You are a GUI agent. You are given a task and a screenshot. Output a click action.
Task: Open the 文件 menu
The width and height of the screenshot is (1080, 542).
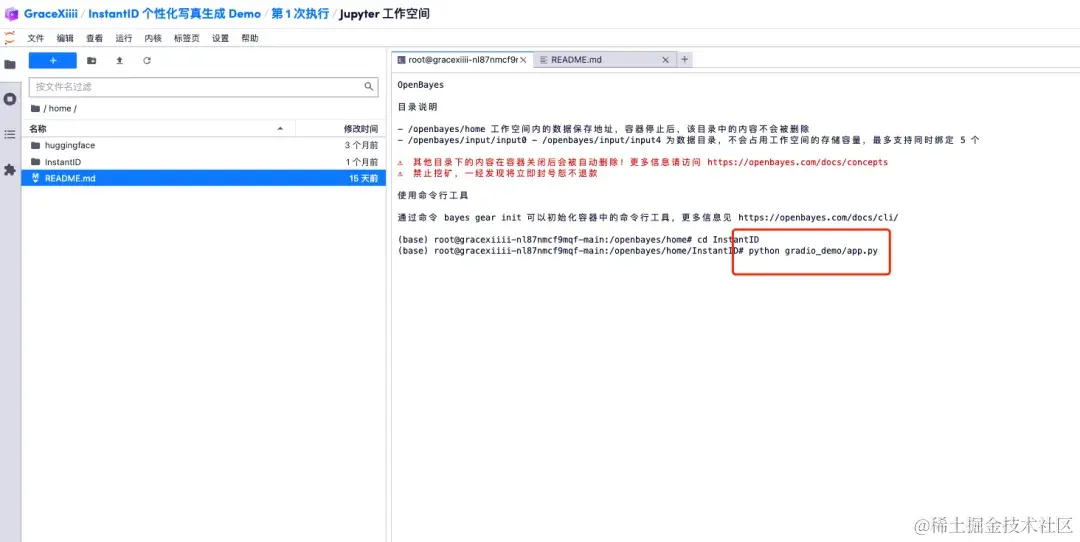[36, 39]
